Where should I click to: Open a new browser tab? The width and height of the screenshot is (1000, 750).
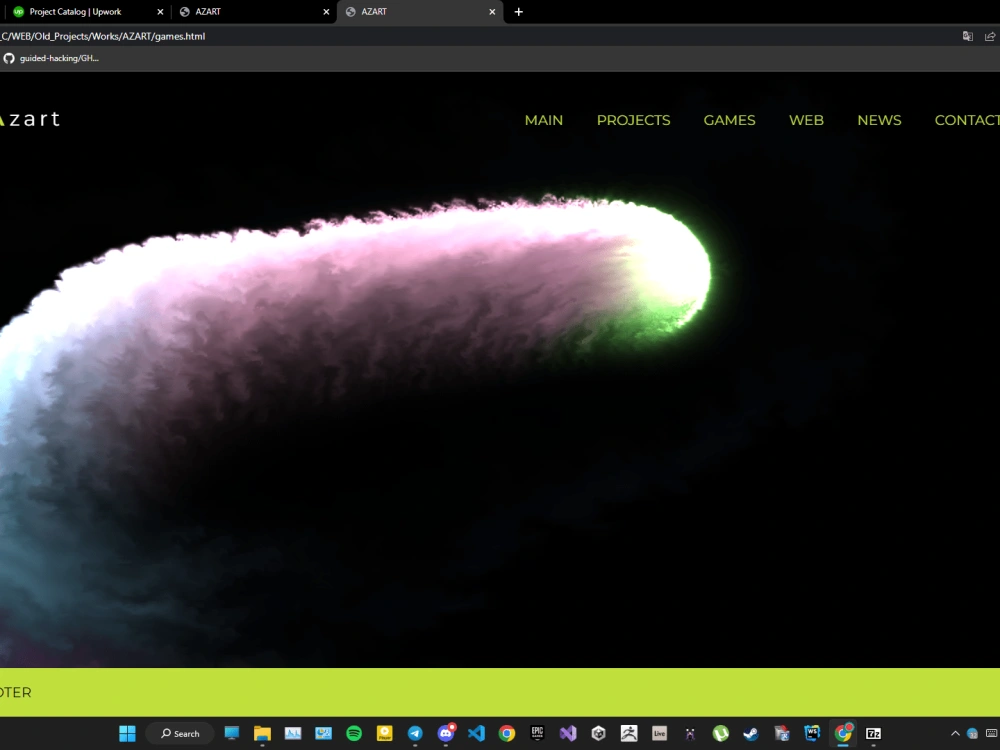(x=518, y=11)
